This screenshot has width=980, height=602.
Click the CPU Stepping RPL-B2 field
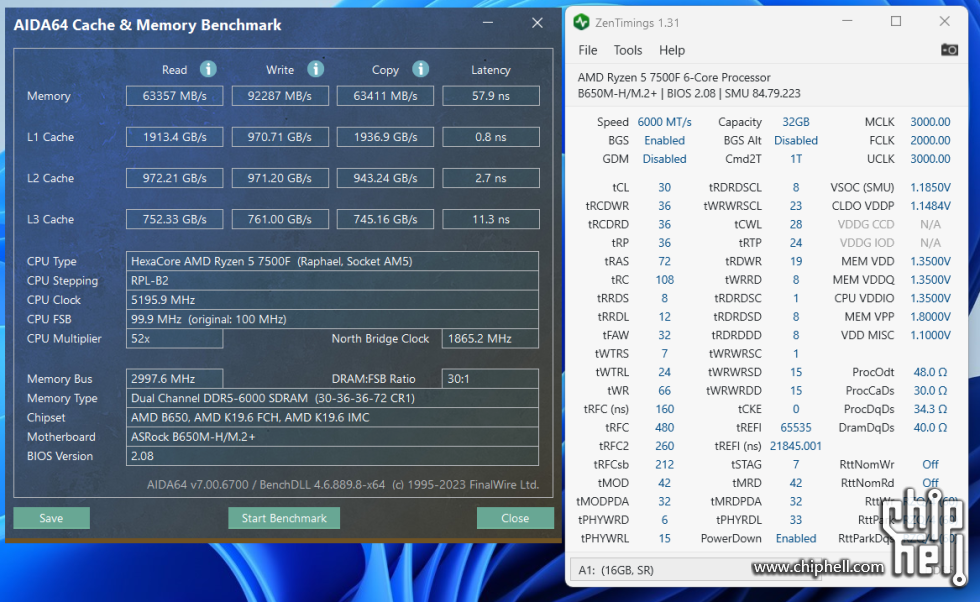tap(332, 281)
